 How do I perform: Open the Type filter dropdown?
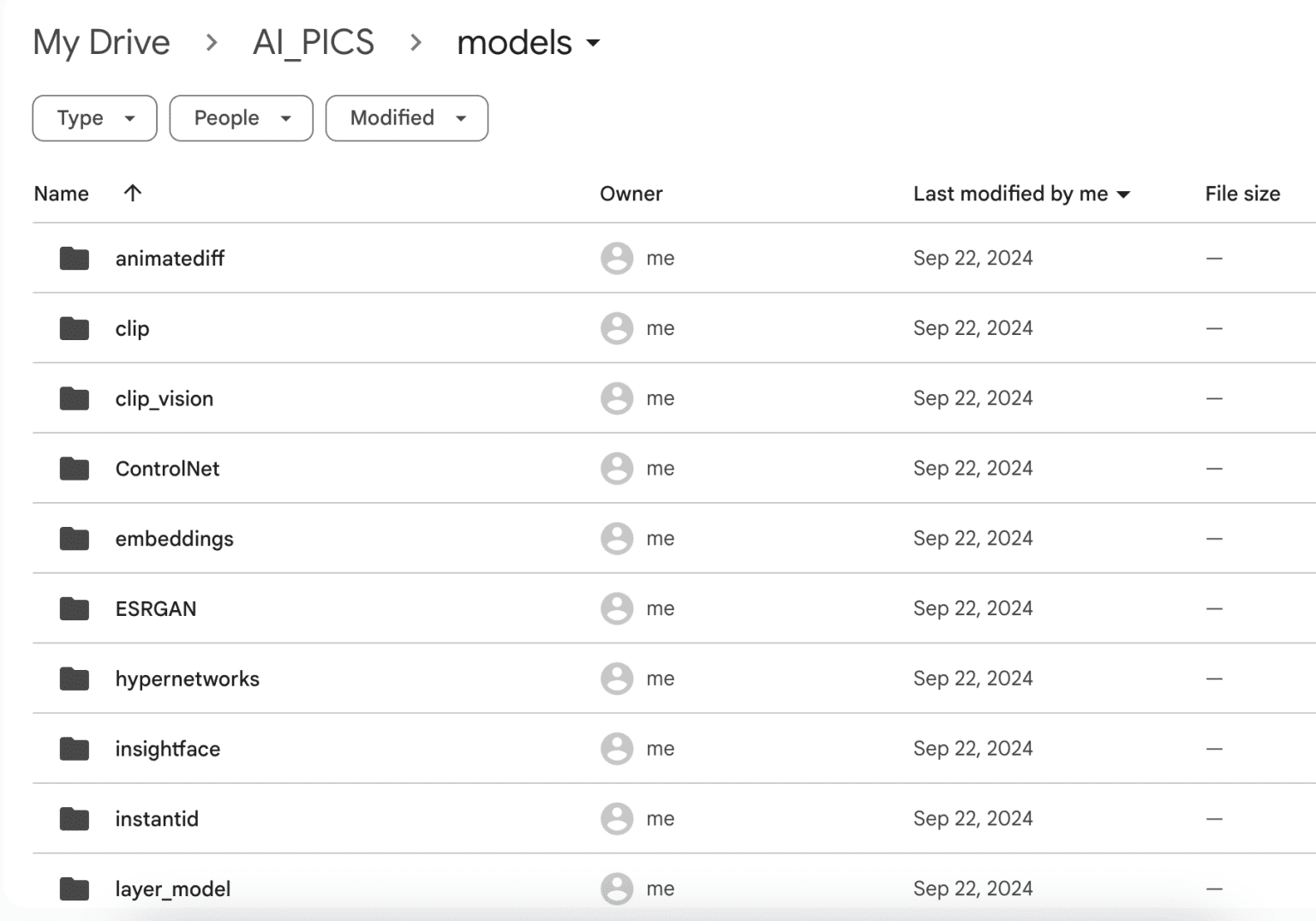pos(94,118)
